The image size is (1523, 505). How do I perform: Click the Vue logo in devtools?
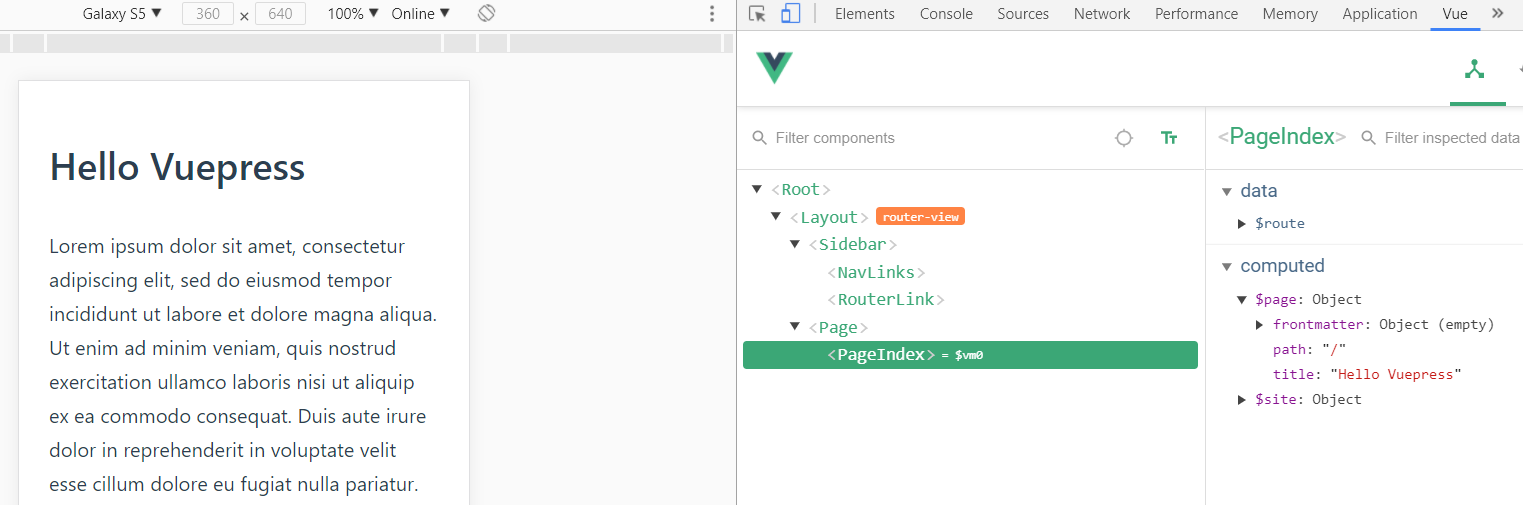(774, 67)
